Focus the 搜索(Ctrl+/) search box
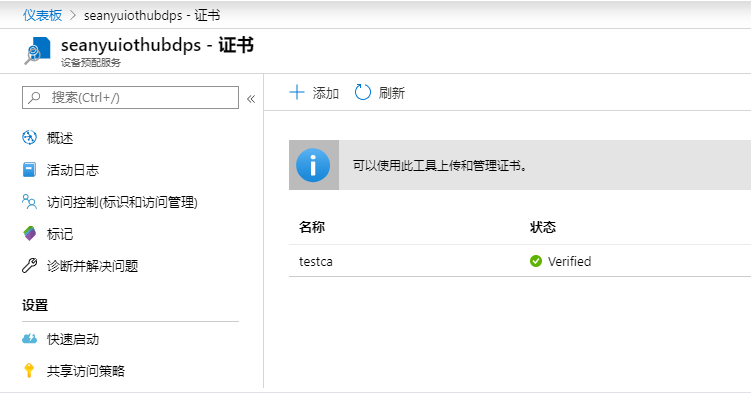Image resolution: width=751 pixels, height=404 pixels. tap(130, 98)
